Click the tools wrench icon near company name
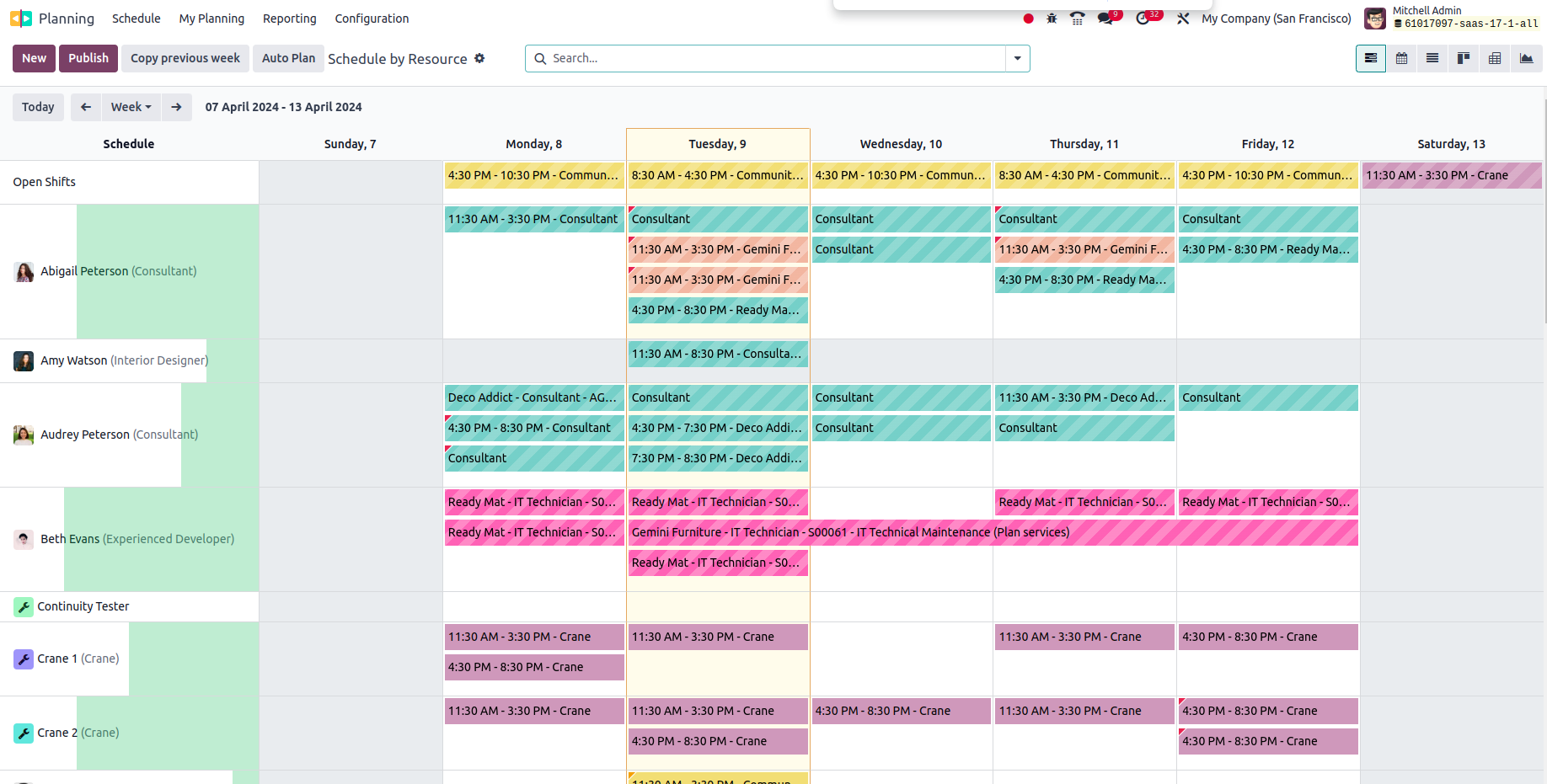Viewport: 1547px width, 784px height. [x=1183, y=17]
